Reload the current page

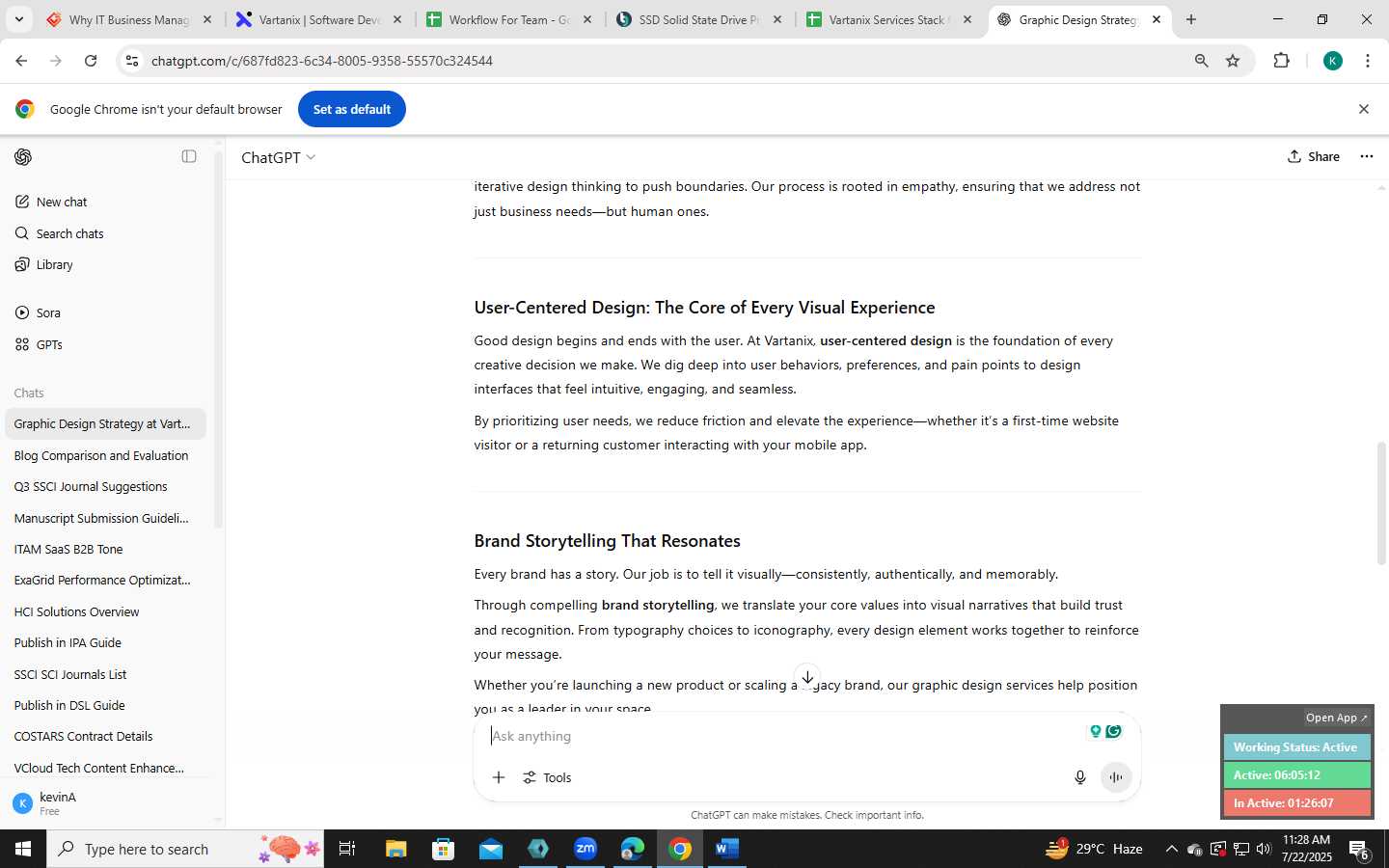91,61
